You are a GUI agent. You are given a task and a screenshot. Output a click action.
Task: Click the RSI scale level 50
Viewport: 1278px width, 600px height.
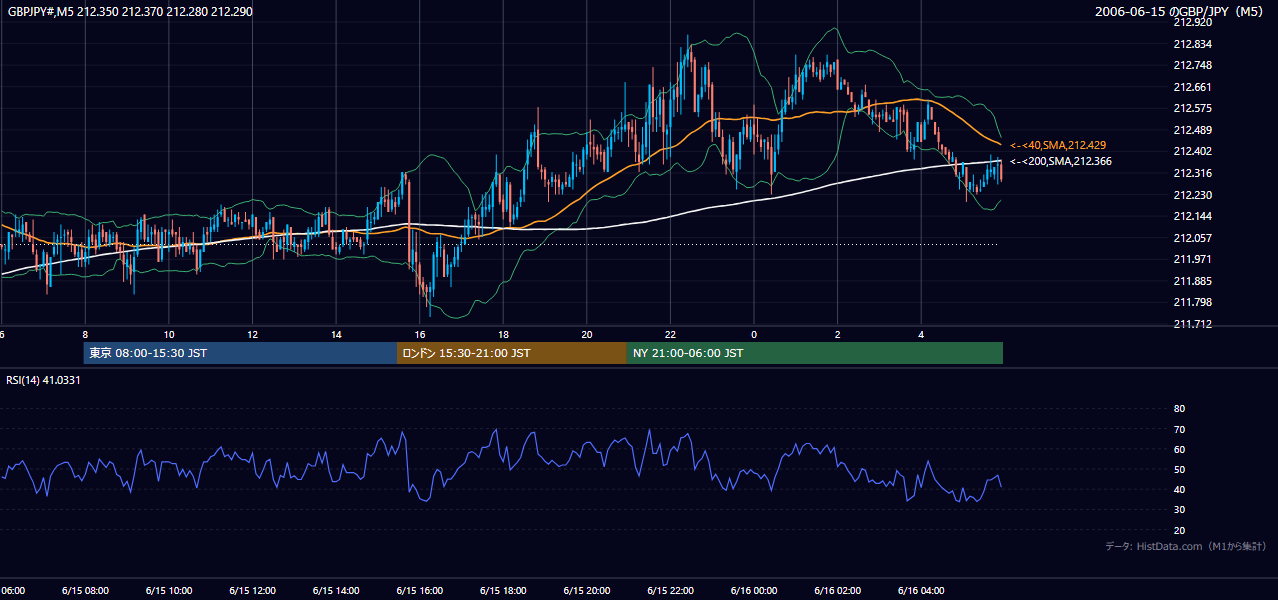(x=1179, y=469)
